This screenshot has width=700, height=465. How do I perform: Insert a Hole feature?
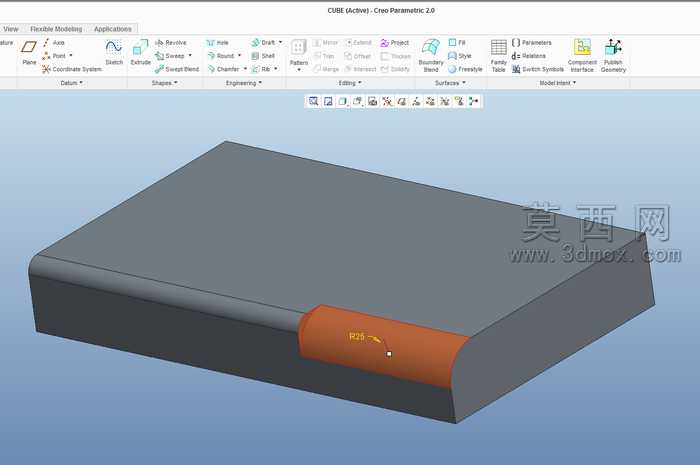click(217, 42)
